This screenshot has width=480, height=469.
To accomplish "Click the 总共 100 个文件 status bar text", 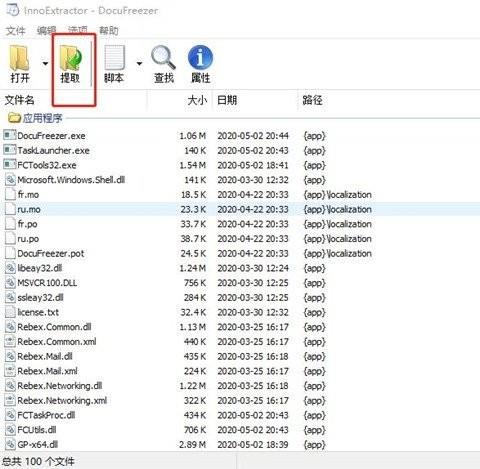I will coord(38,461).
